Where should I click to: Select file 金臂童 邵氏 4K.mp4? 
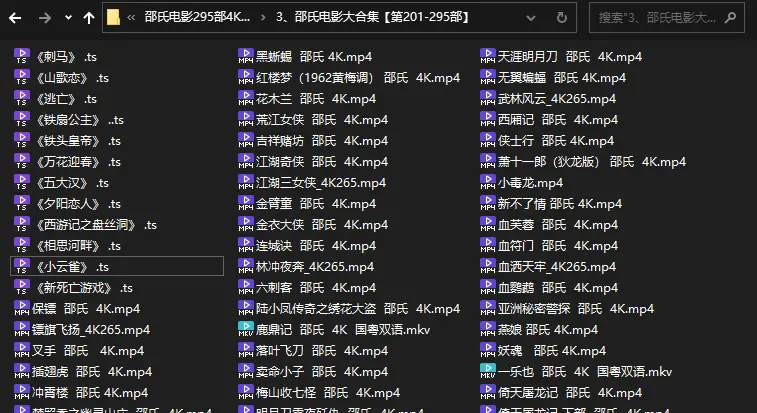pos(316,204)
